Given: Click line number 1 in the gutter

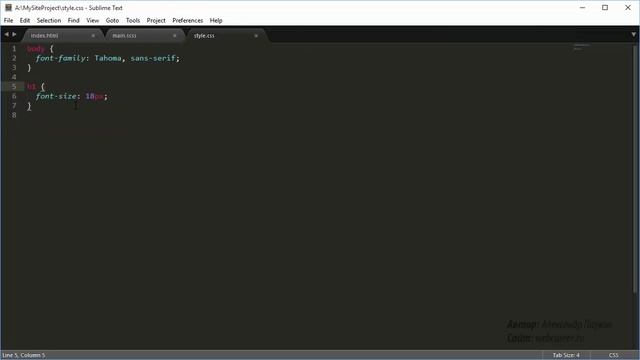Looking at the screenshot, I should point(14,49).
